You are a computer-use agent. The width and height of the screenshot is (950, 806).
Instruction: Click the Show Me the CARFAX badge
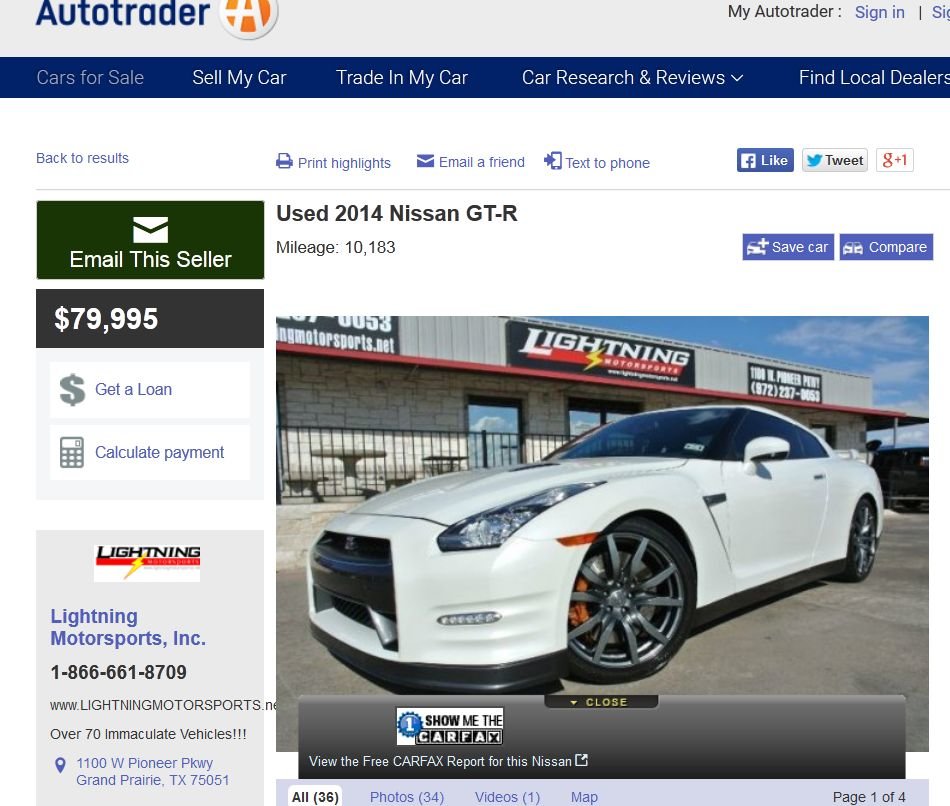450,726
